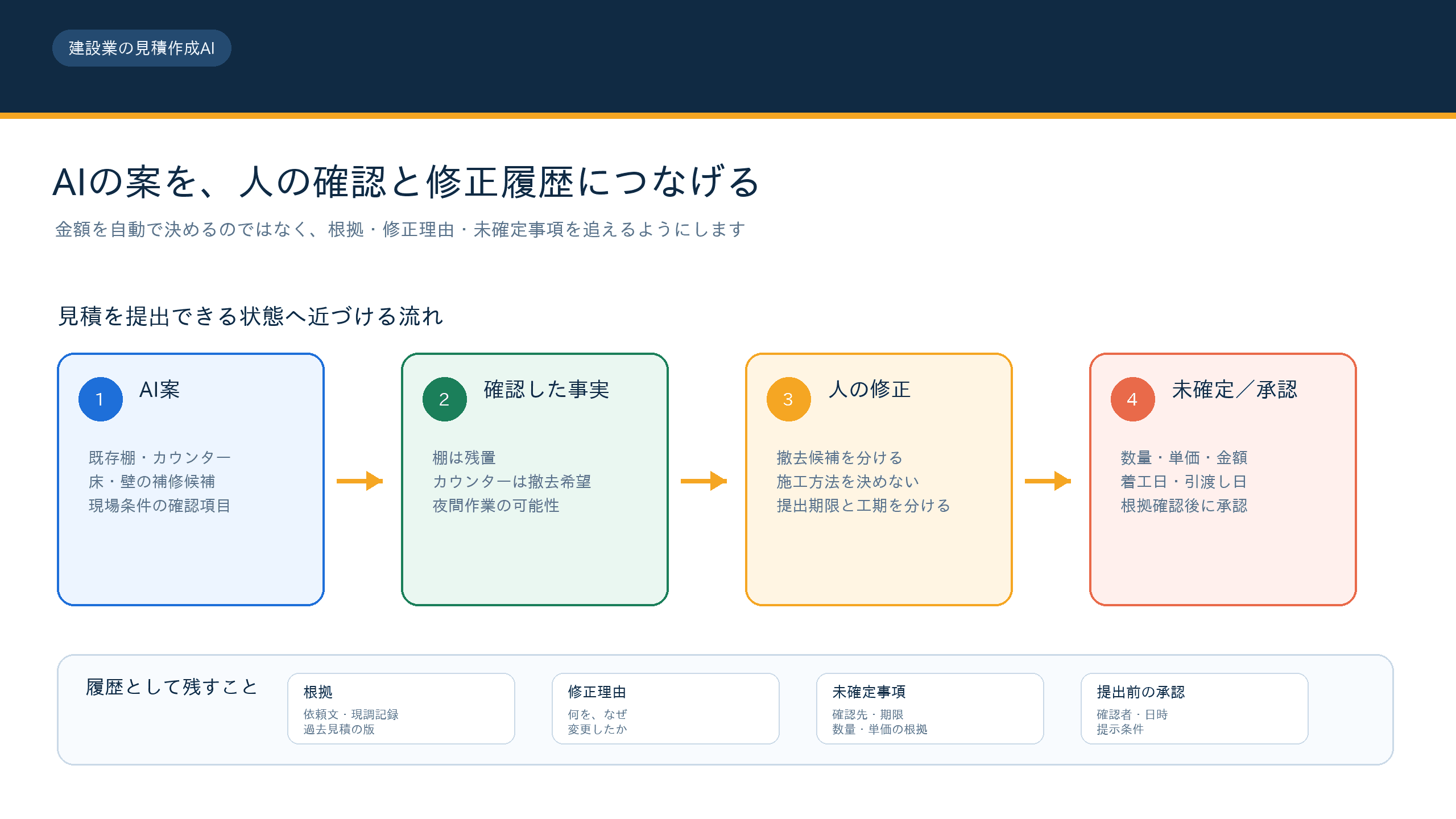
Task: Open the 修正理由 history card
Action: pos(665,709)
